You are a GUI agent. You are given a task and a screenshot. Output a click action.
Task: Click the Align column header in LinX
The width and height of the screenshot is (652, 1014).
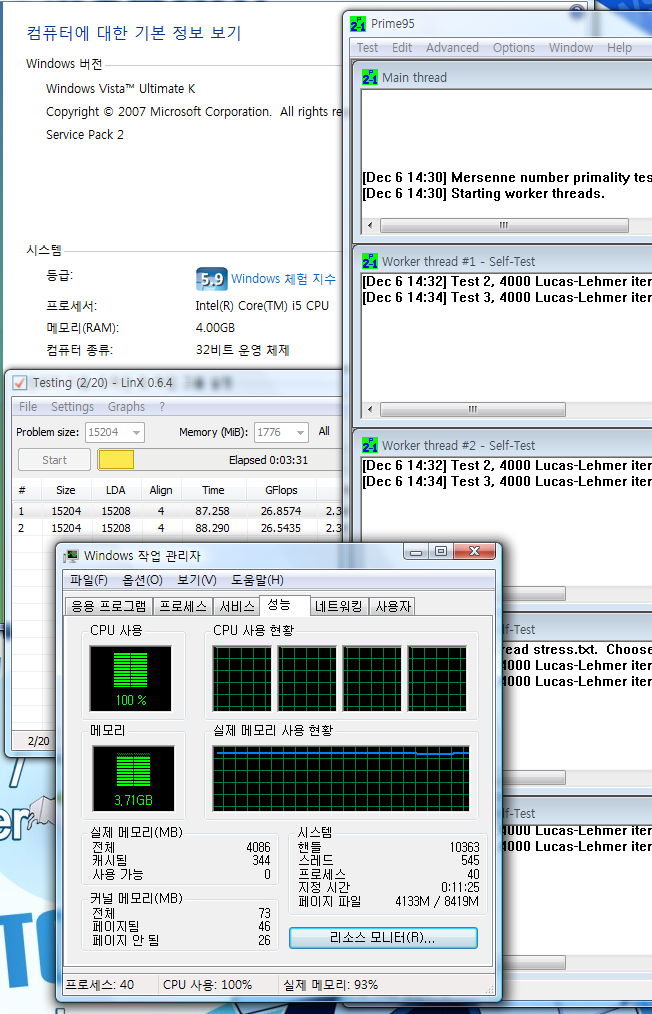pos(160,490)
